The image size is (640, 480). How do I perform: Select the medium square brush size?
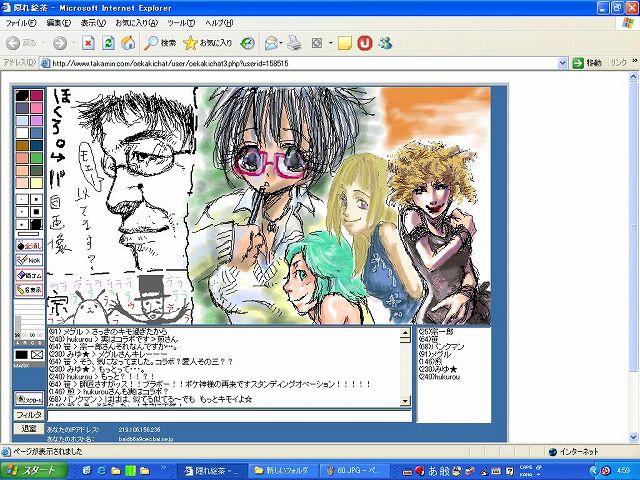tap(36, 212)
